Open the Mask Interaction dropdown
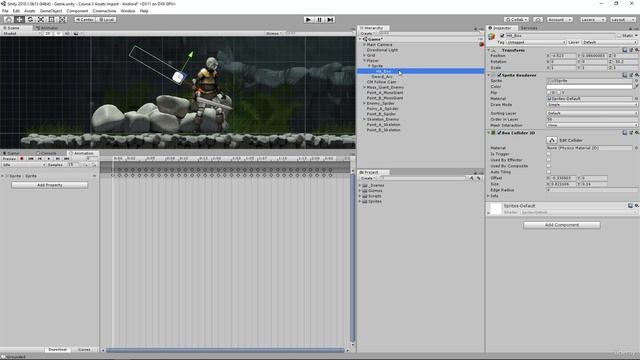This screenshot has width=640, height=360. click(592, 125)
